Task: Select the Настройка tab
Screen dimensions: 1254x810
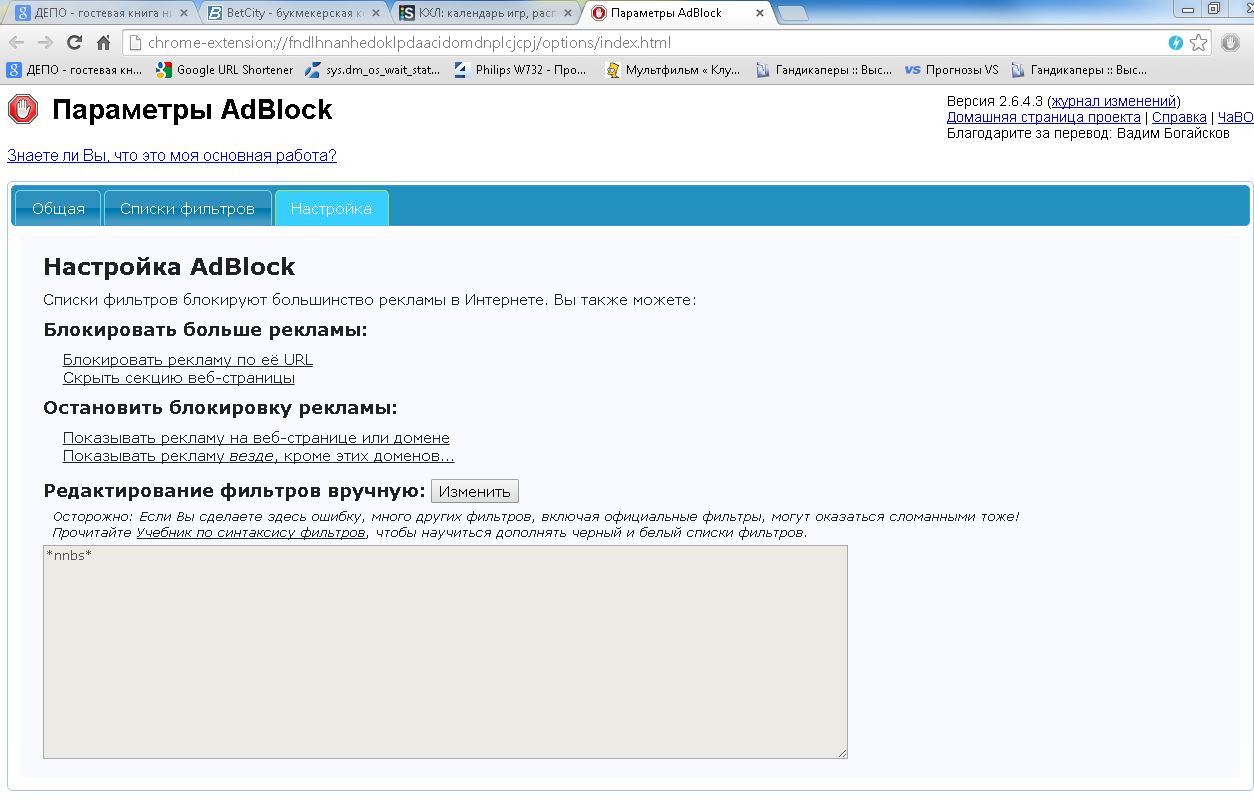Action: click(331, 208)
